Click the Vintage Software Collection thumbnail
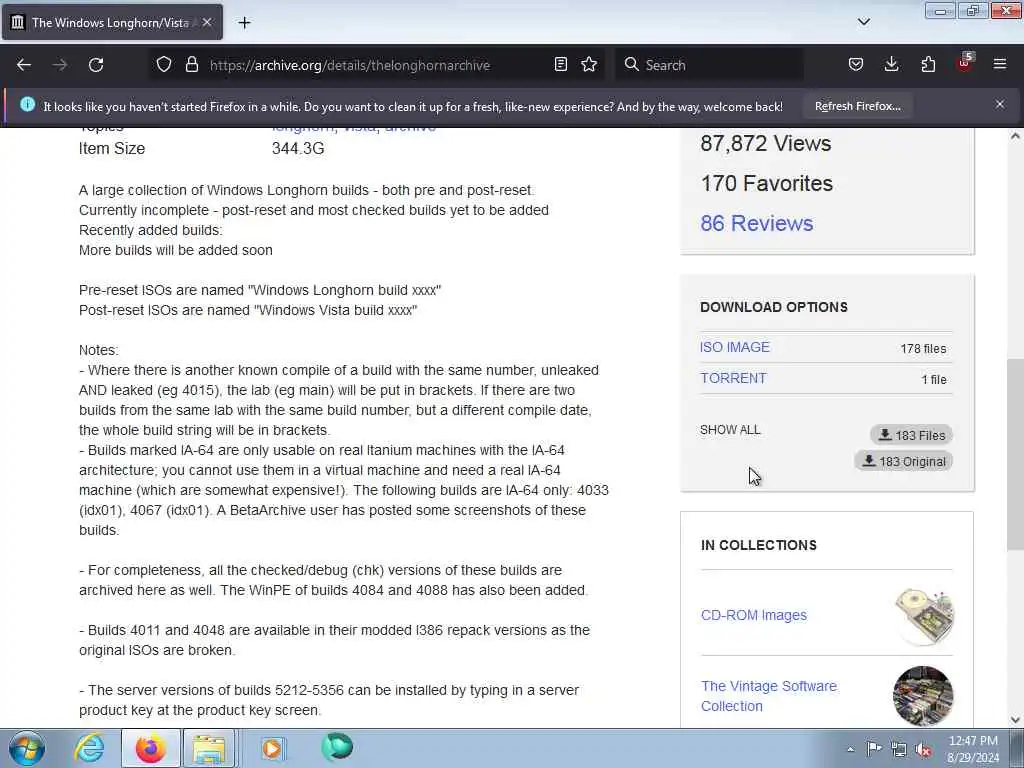This screenshot has width=1024, height=768. (x=923, y=696)
